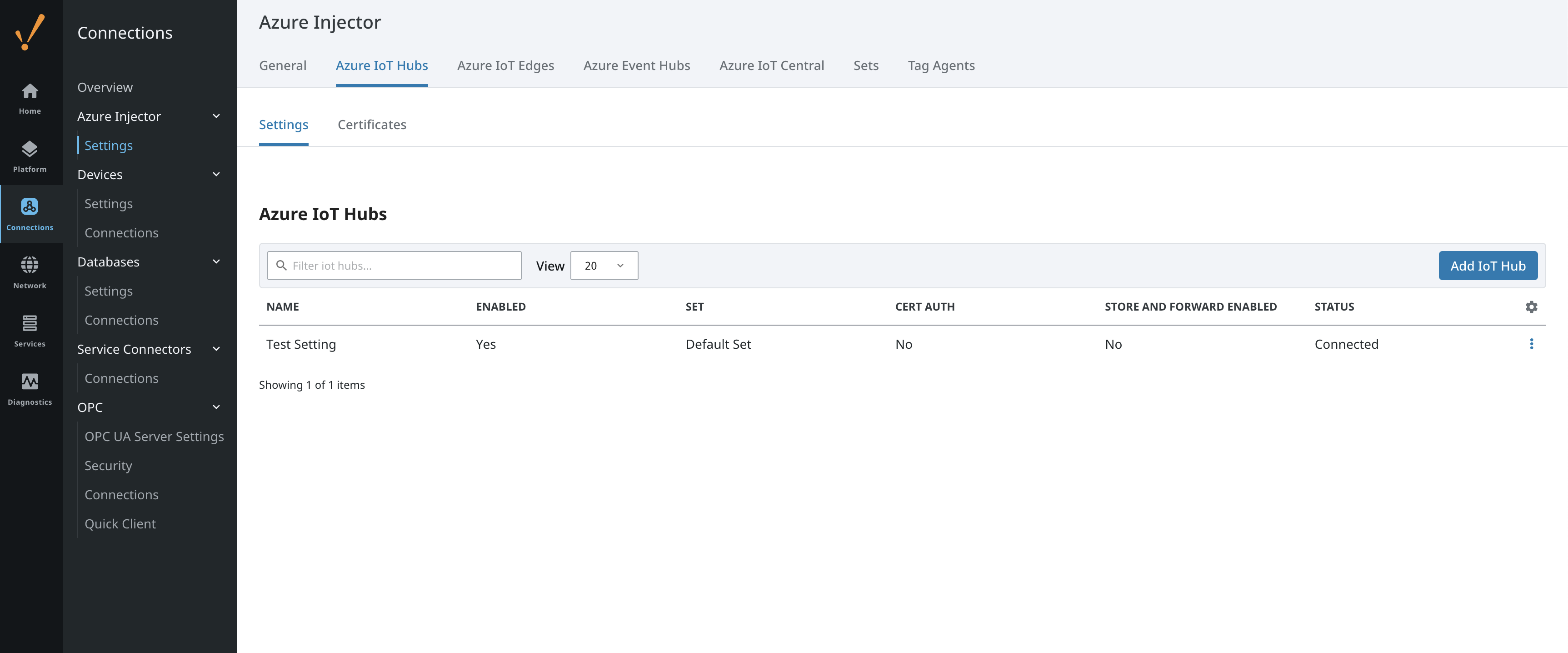Screen dimensions: 1568x653
Task: Open the Platform section icon
Action: tap(29, 156)
